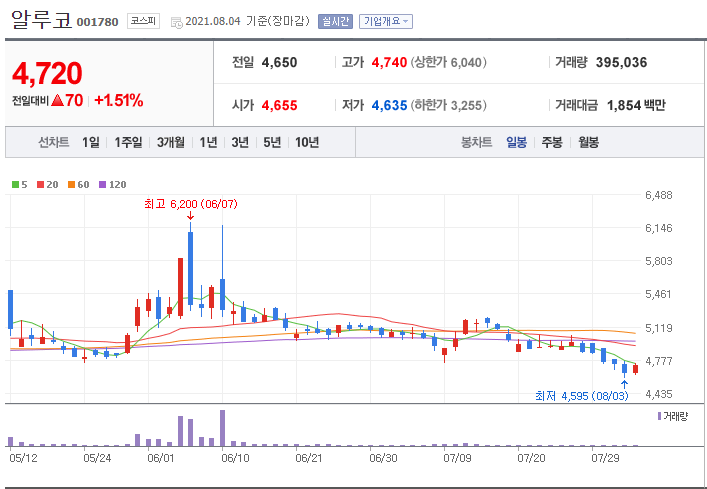
Task: Click the red up-triangle change icon
Action: coord(57,101)
